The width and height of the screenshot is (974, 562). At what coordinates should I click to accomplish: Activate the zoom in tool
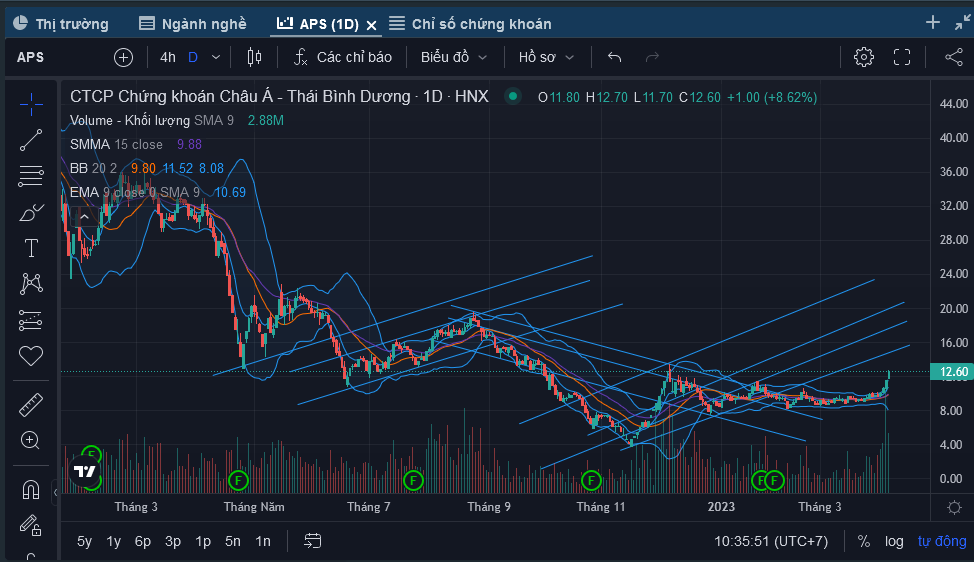coord(30,440)
